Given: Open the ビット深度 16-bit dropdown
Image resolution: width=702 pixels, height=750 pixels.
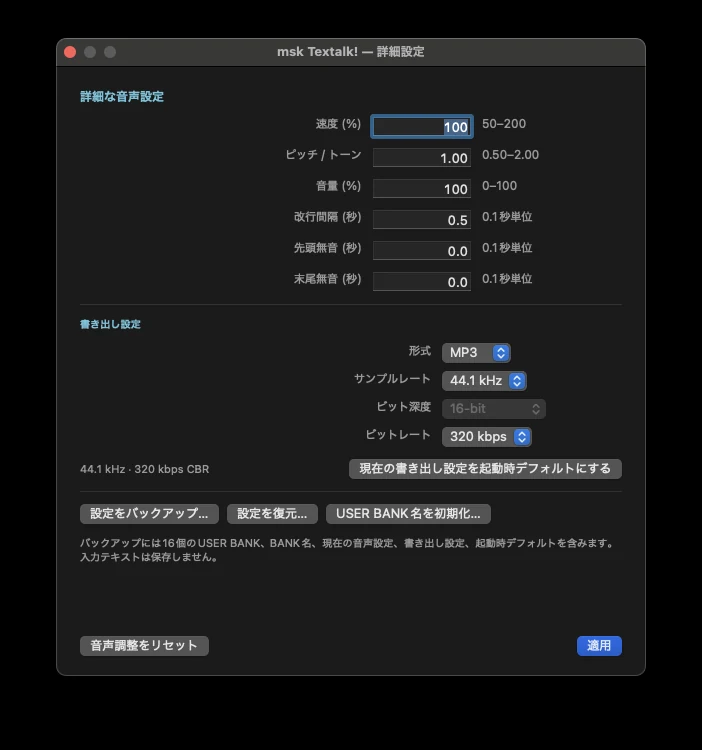Looking at the screenshot, I should (x=494, y=408).
